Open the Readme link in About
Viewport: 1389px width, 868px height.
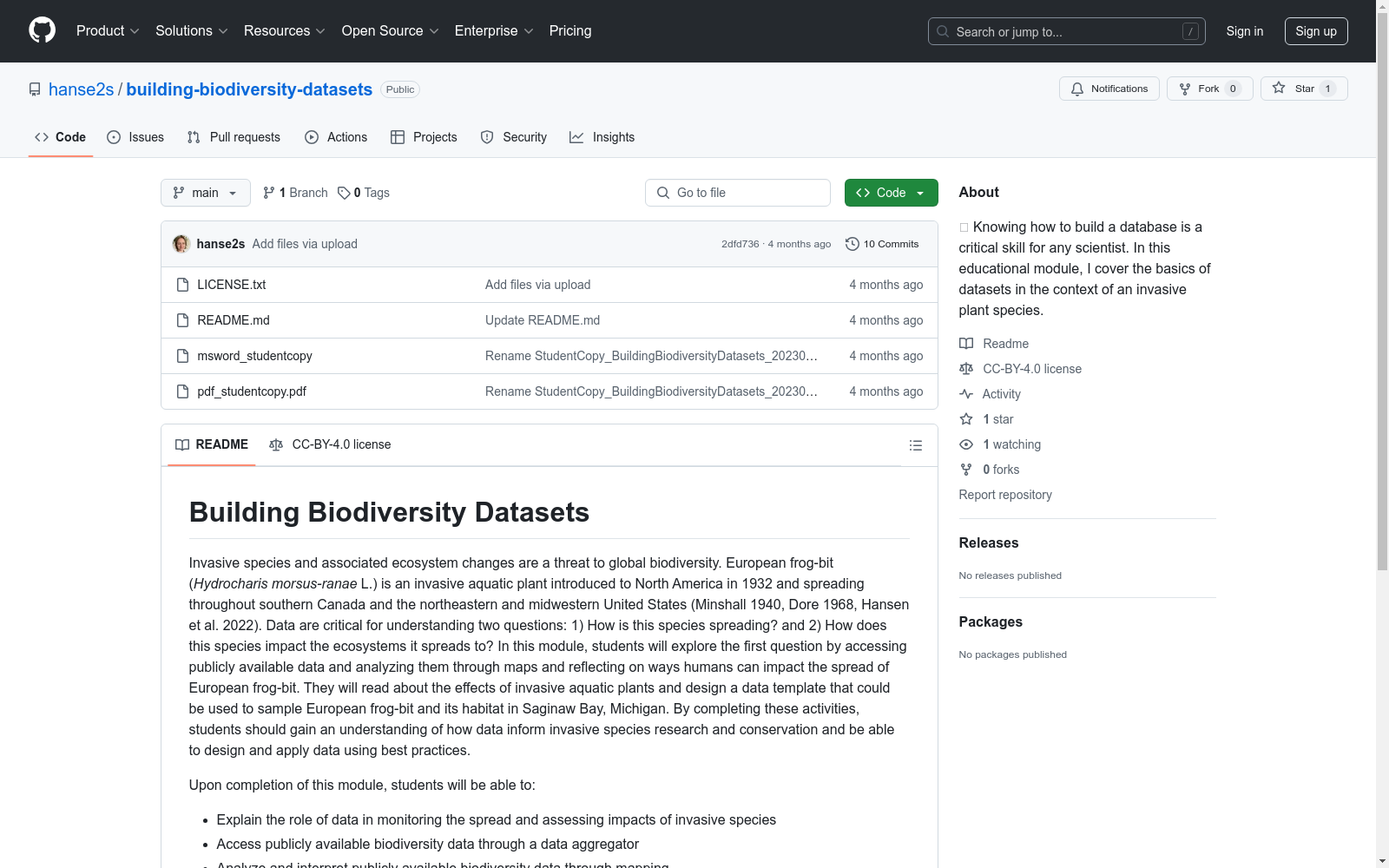click(x=994, y=344)
